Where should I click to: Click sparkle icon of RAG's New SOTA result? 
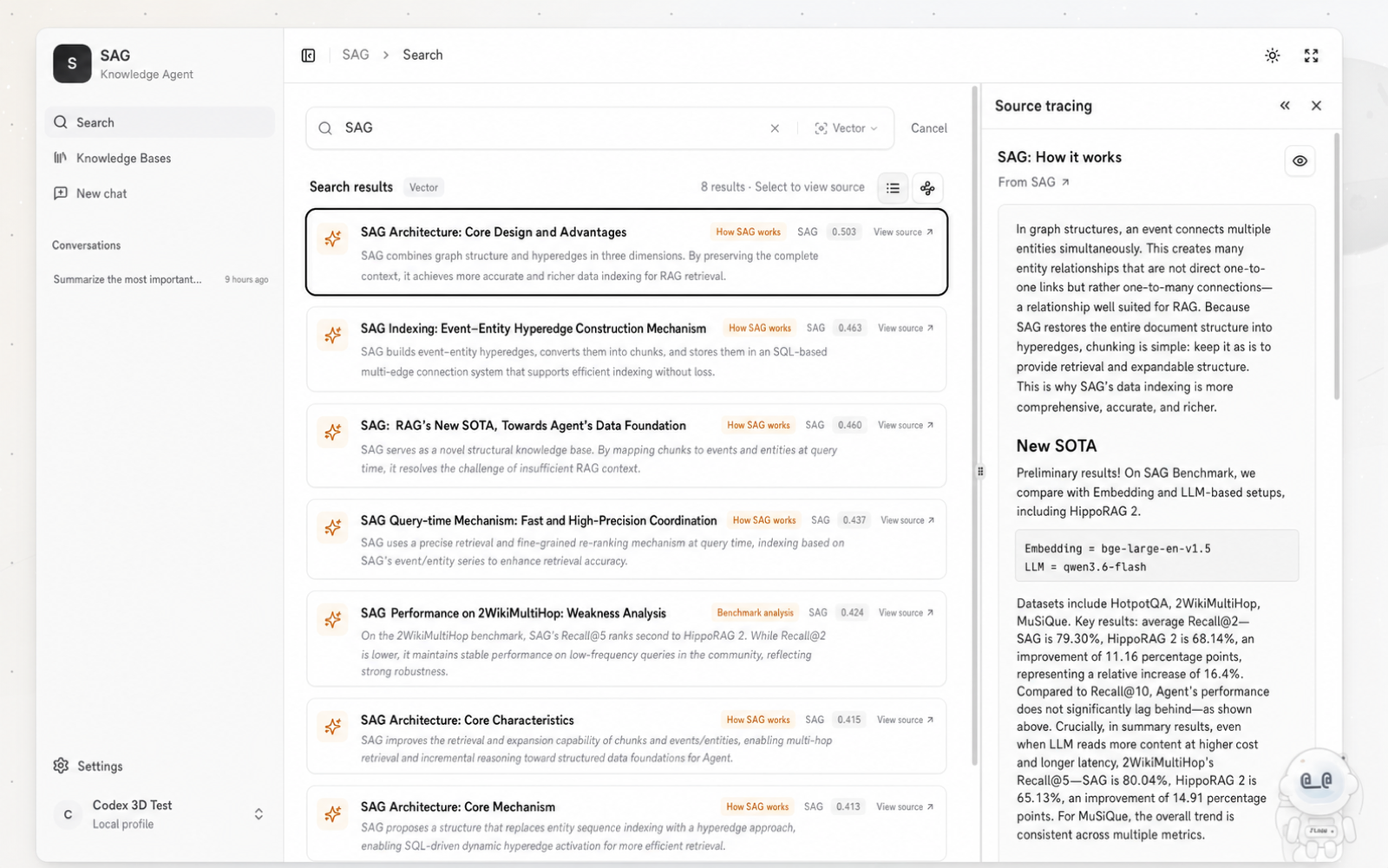332,432
